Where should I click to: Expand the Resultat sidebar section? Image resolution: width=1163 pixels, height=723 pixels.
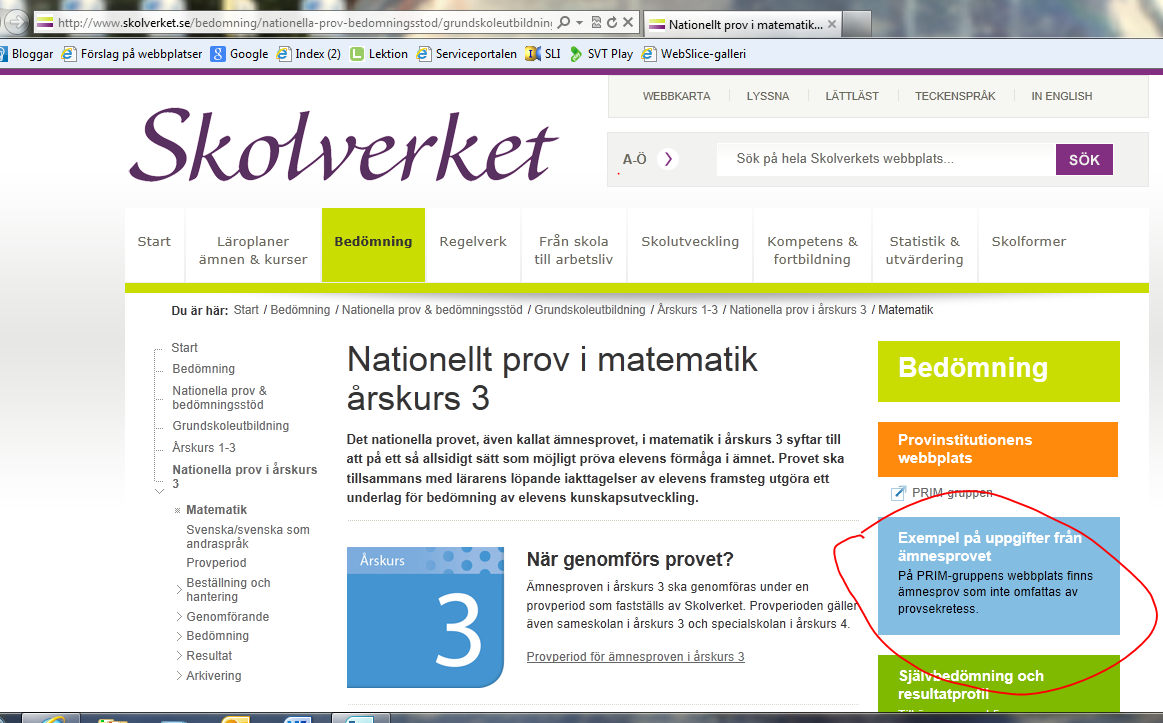[x=179, y=656]
